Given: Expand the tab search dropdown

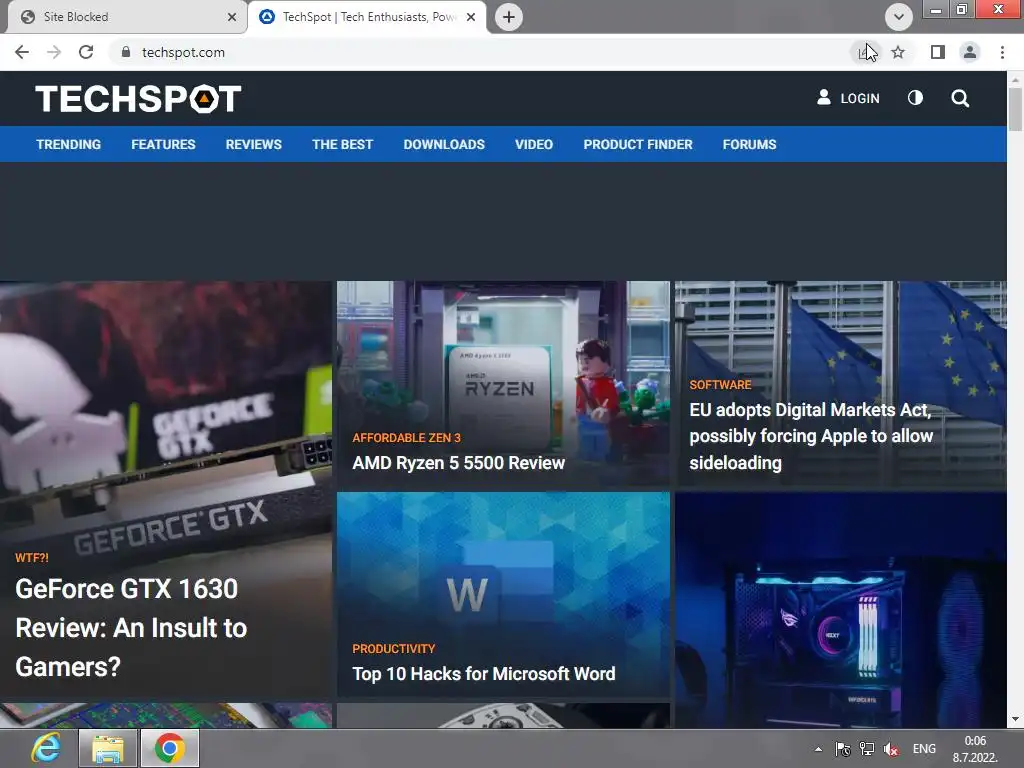Looking at the screenshot, I should (x=899, y=17).
